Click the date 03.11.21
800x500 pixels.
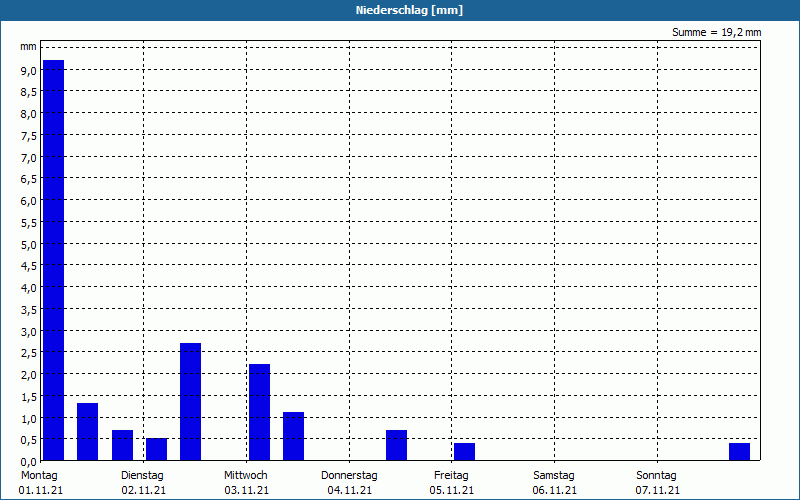point(246,490)
